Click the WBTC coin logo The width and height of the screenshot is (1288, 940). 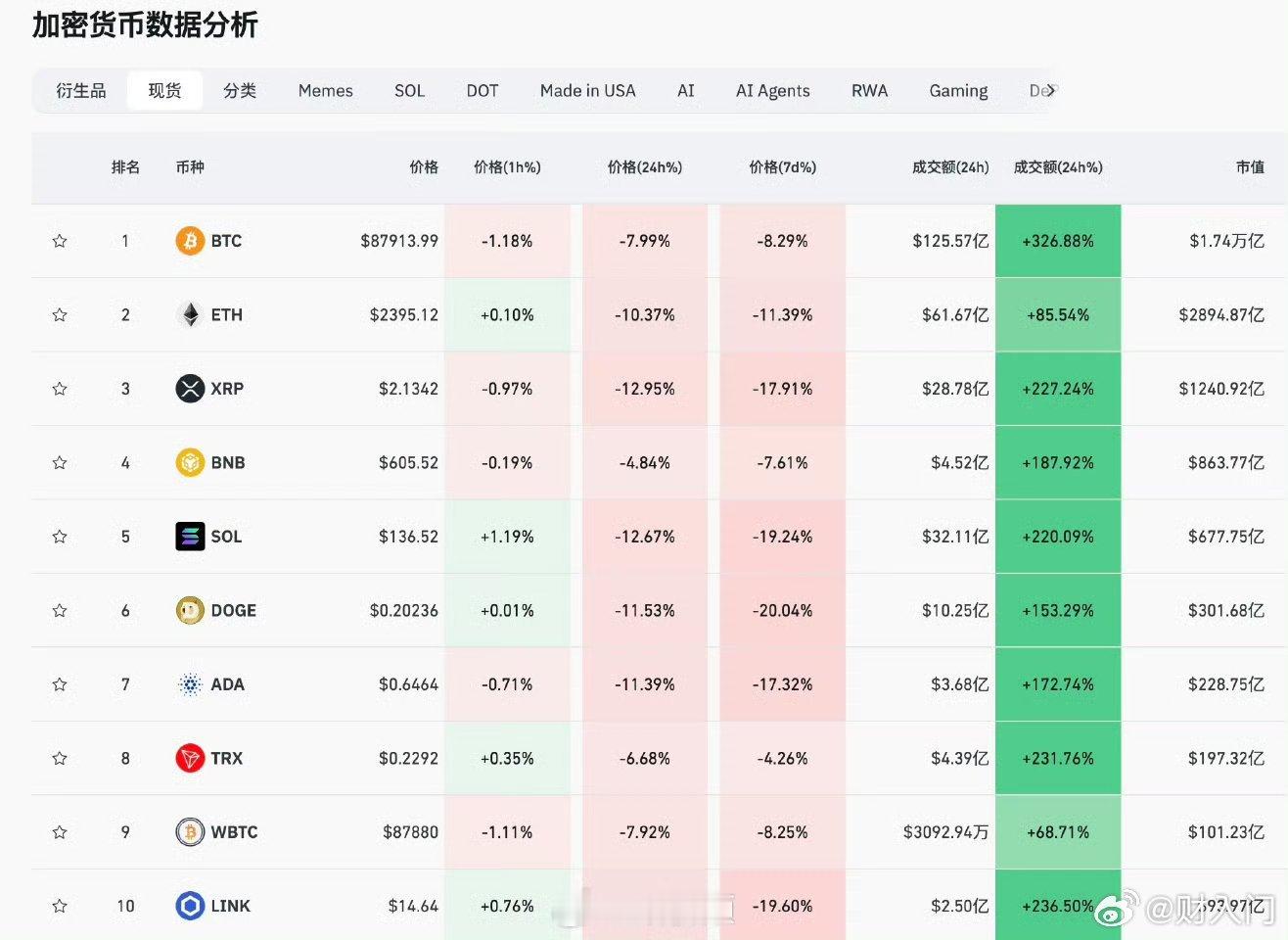click(x=190, y=832)
